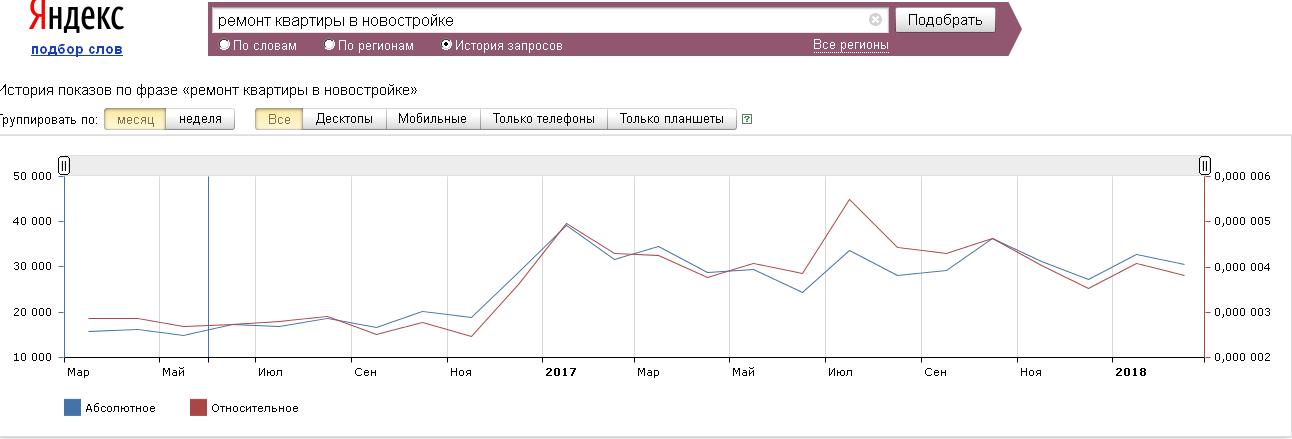Group the data by 'неделя'
The height and width of the screenshot is (439, 1292).
[x=200, y=119]
